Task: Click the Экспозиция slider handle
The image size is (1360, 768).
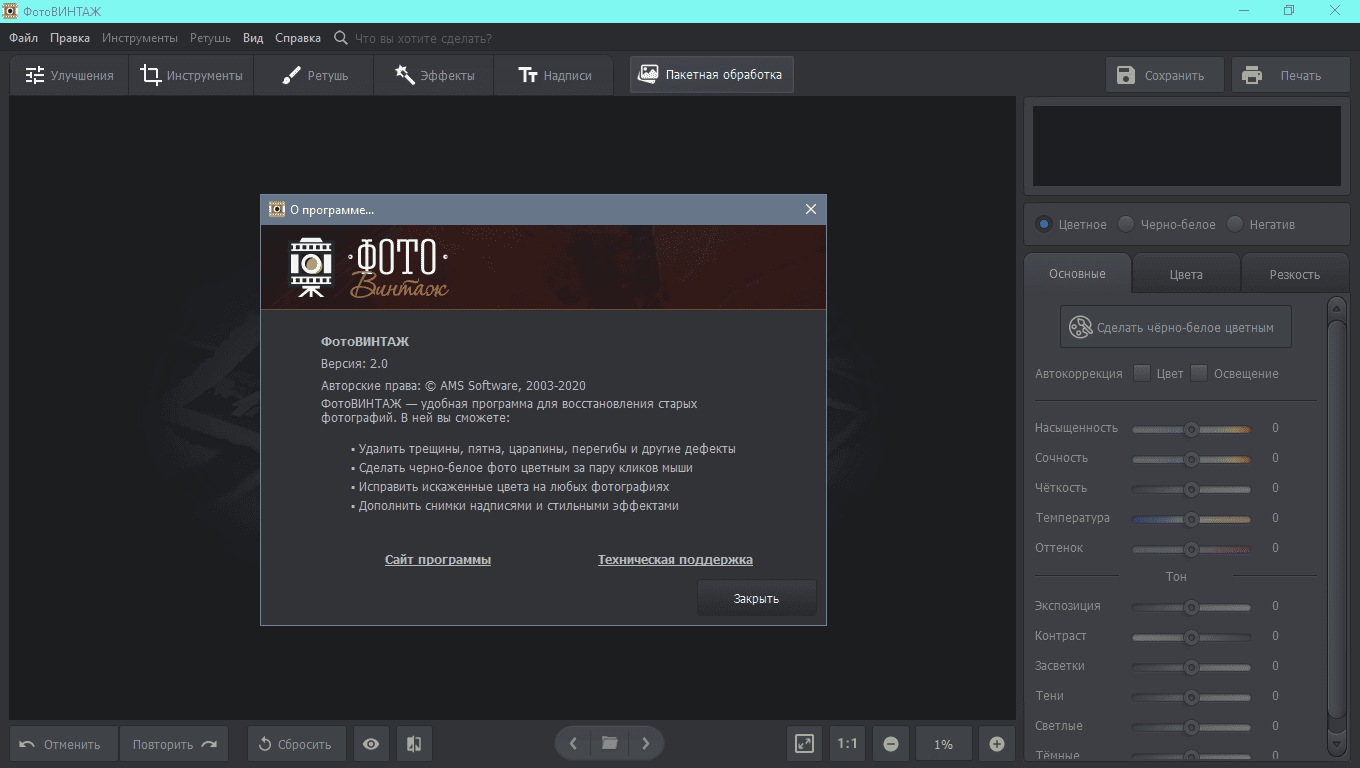Action: pyautogui.click(x=1191, y=607)
